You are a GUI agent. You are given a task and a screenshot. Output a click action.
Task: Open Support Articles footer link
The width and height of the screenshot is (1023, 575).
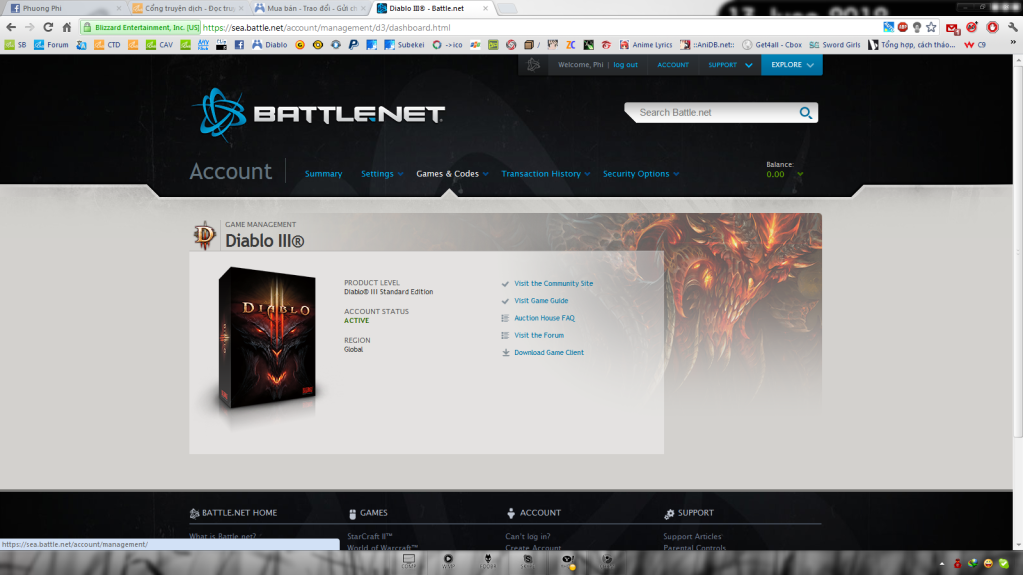[692, 536]
